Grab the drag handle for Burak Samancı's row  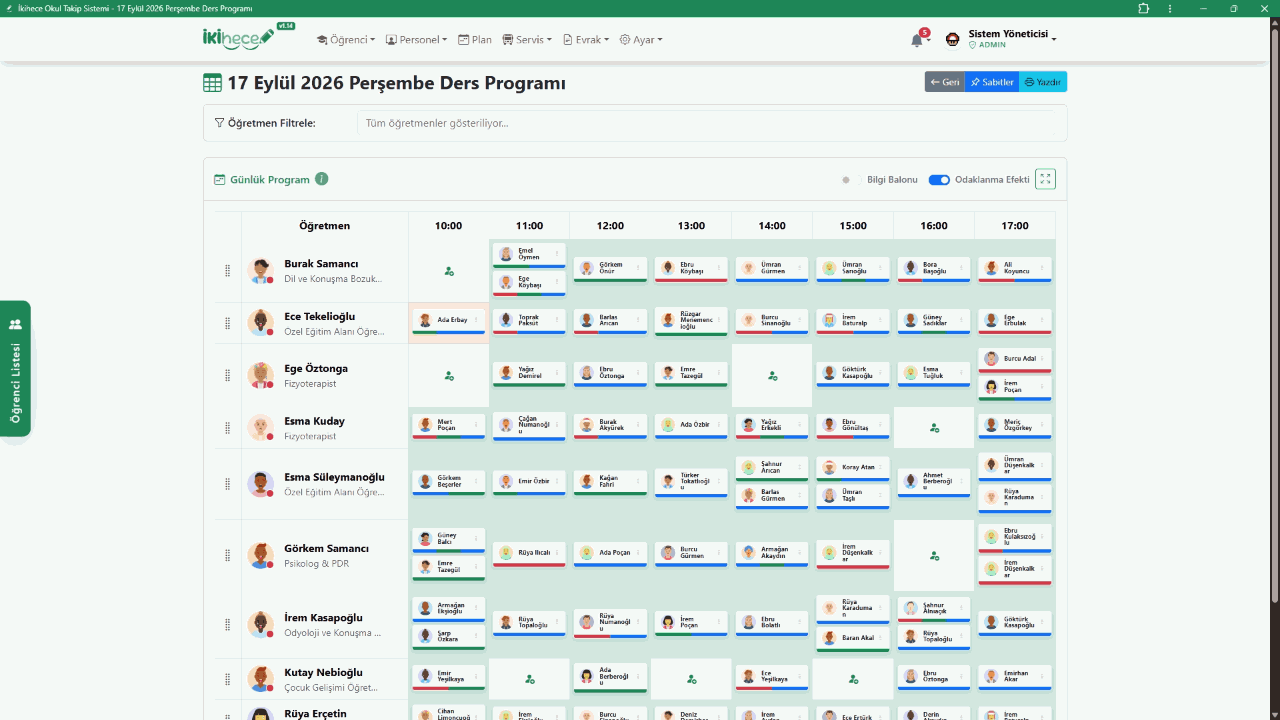(227, 271)
